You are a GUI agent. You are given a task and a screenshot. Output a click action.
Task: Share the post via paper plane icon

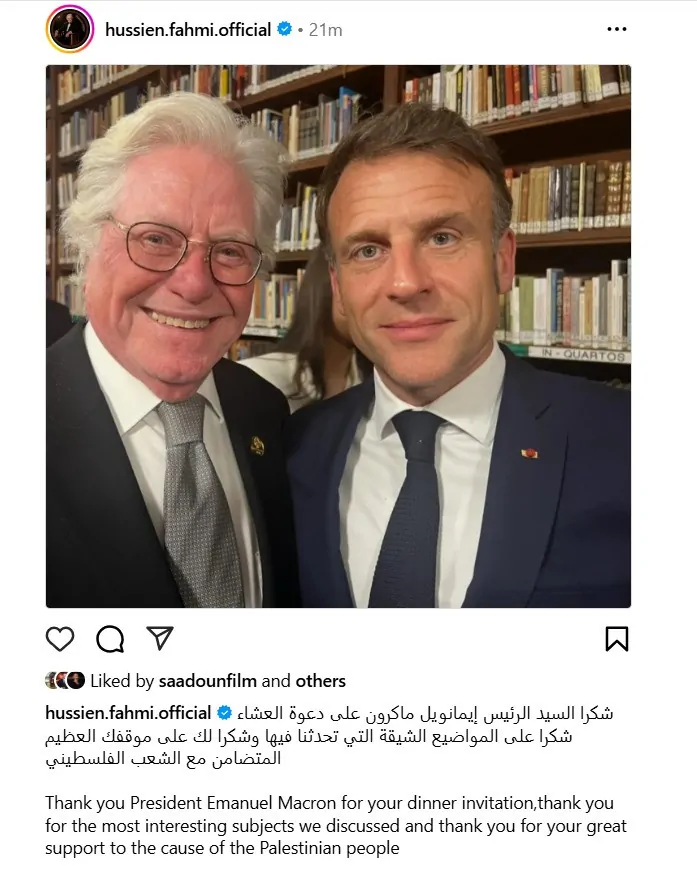[160, 638]
